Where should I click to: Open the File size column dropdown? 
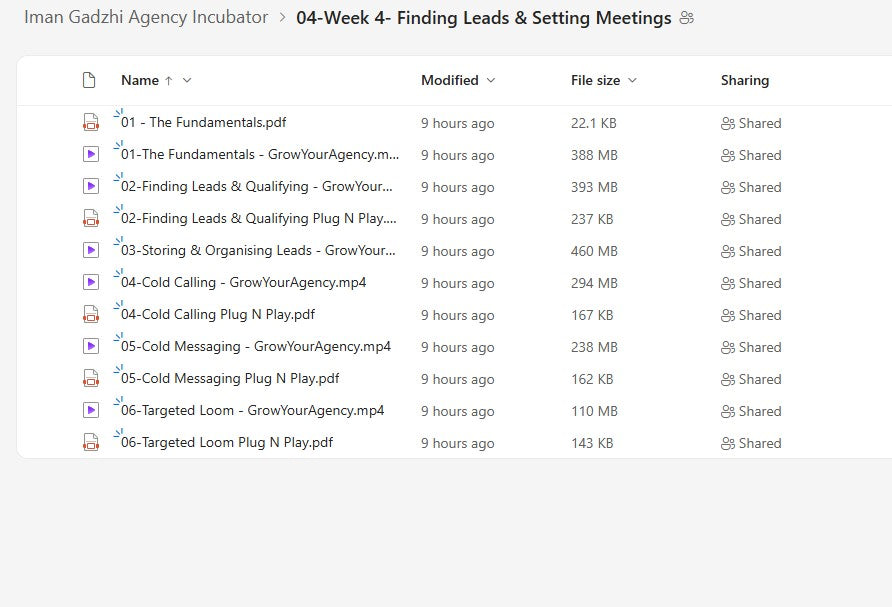(x=632, y=80)
